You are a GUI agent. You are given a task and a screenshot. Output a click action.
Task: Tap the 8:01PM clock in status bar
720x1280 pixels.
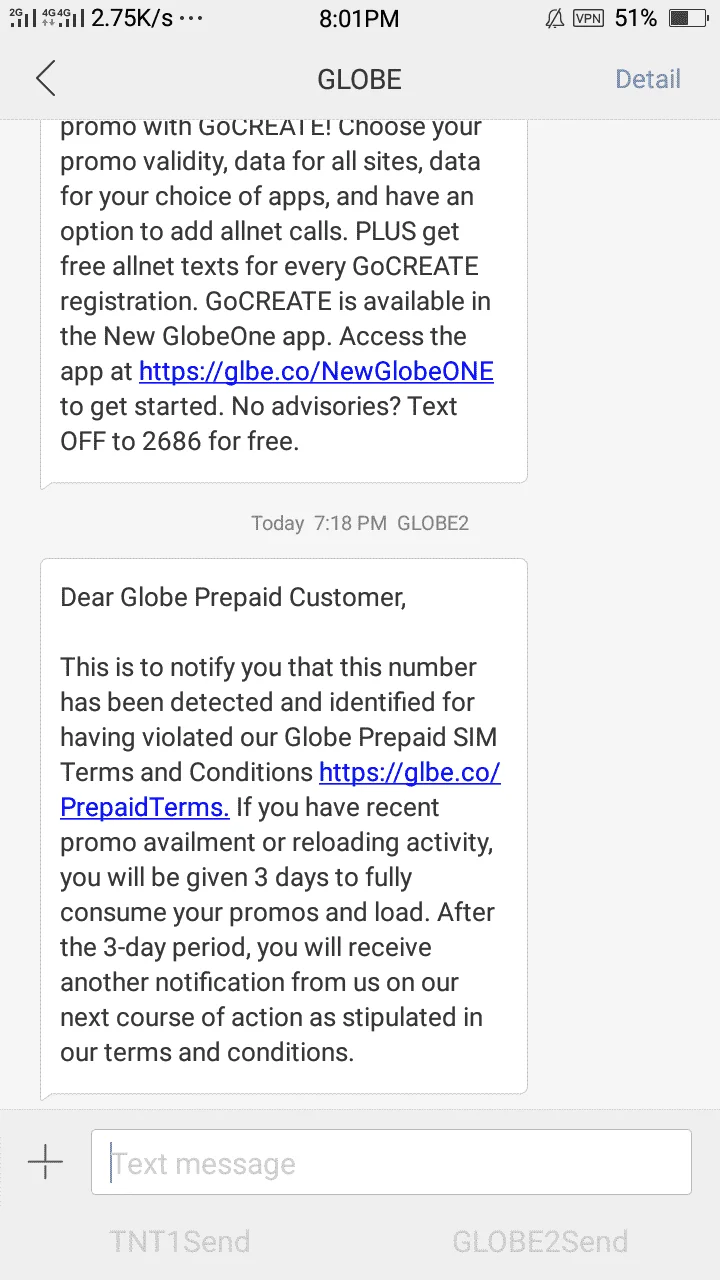click(359, 18)
